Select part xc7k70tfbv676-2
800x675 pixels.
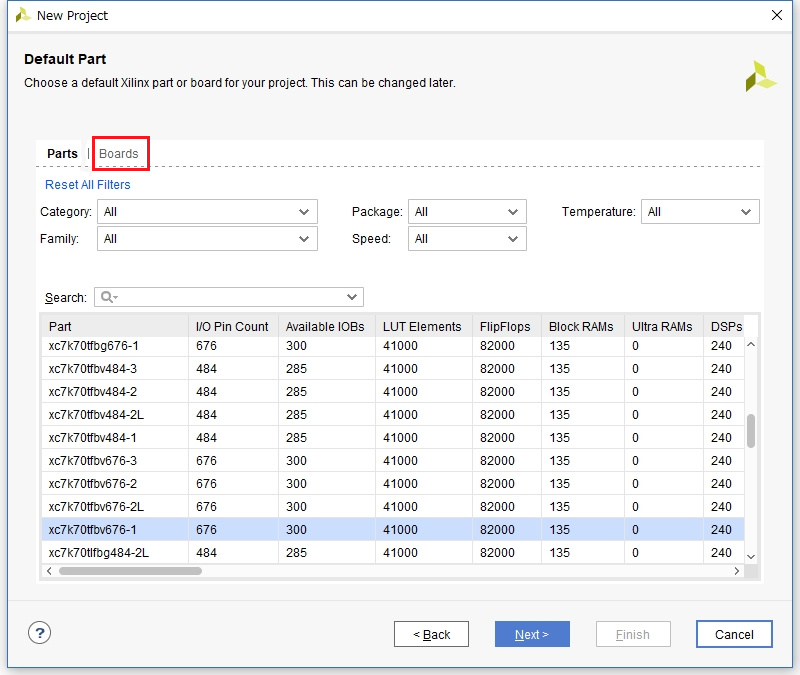pos(393,484)
